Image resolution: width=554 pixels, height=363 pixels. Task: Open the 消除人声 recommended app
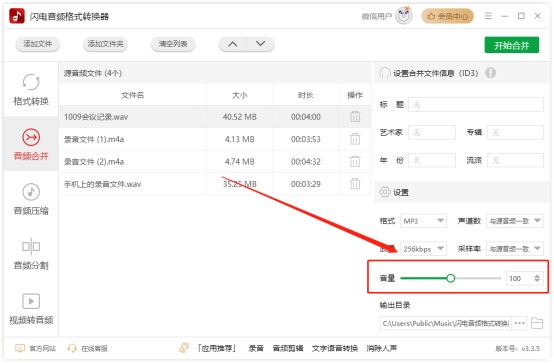coord(382,349)
